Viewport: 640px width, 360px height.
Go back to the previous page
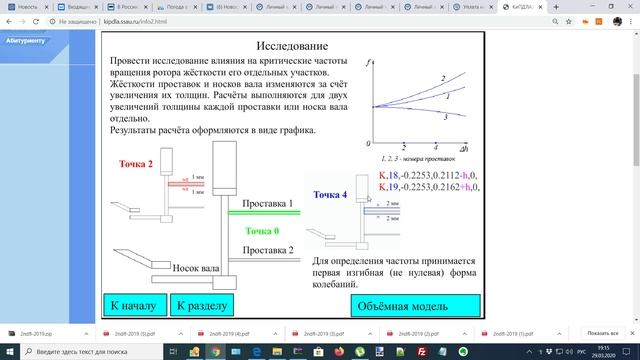point(9,22)
